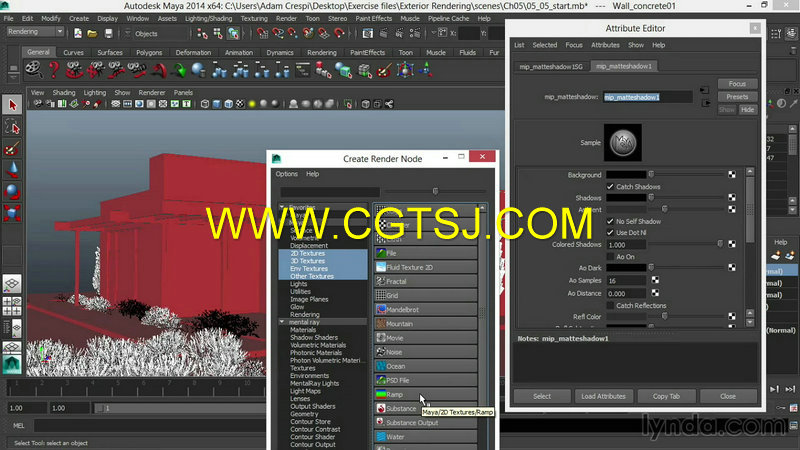
Task: Click the Noise texture node icon
Action: [381, 352]
